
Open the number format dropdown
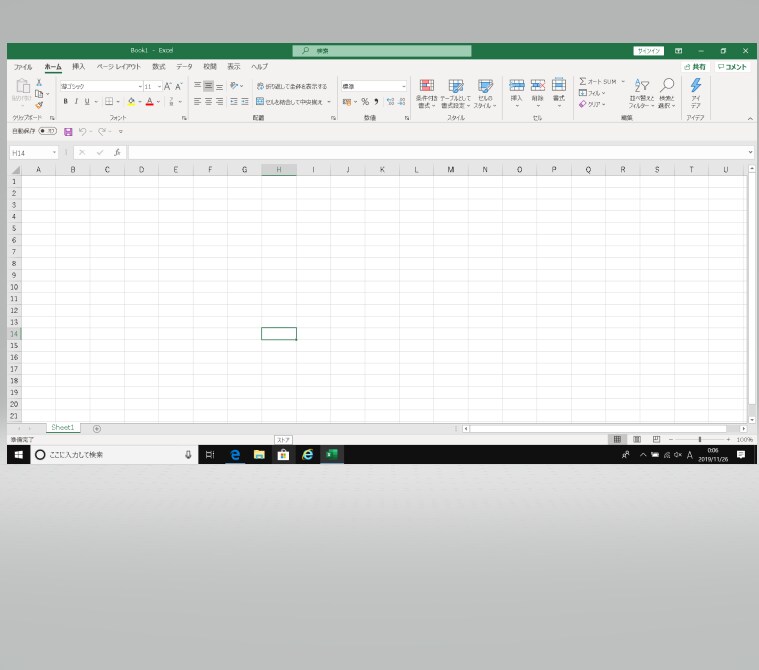[403, 86]
